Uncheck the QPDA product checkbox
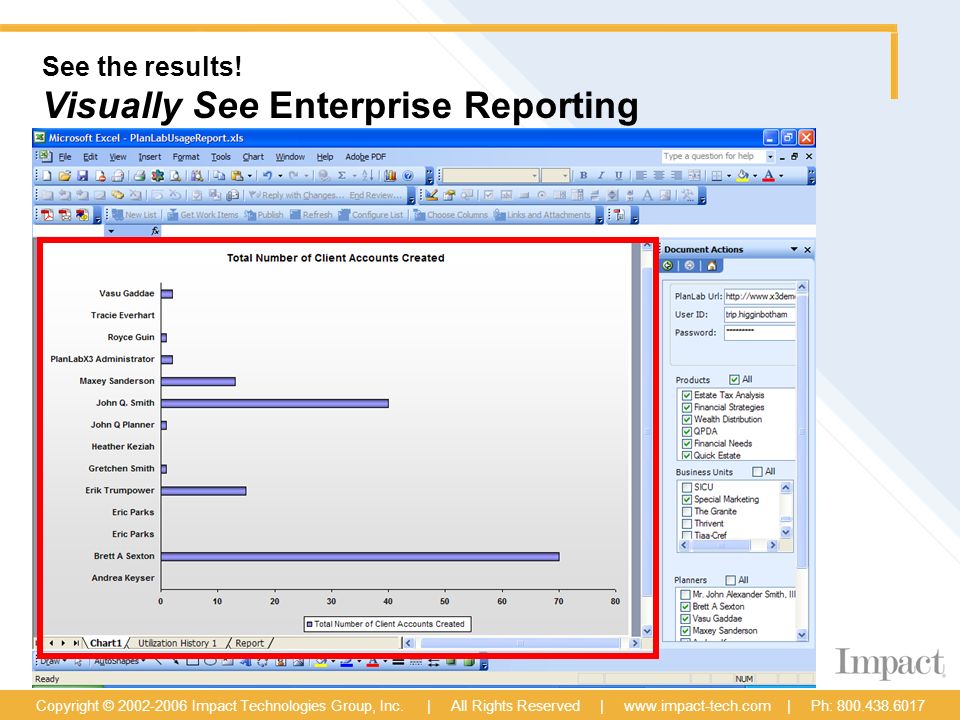The image size is (960, 720). [687, 432]
